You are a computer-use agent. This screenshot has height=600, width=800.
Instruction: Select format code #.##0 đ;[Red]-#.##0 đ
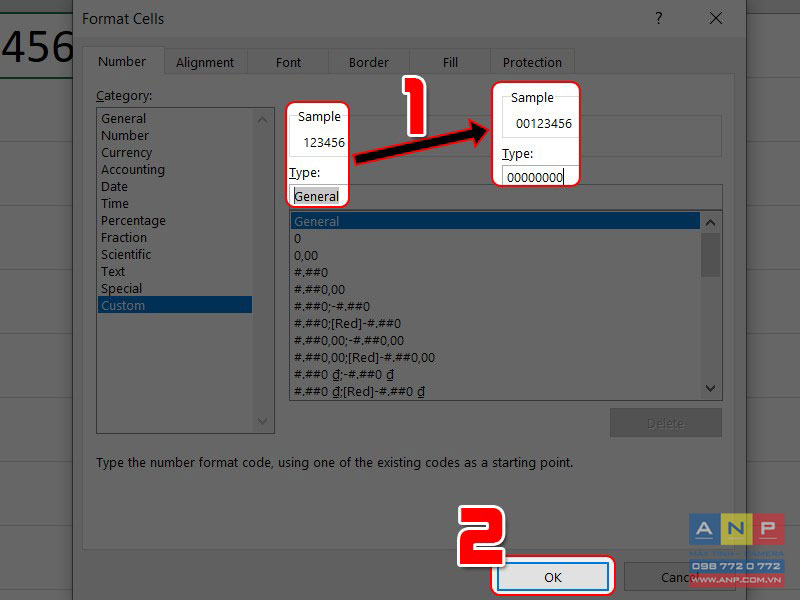495,391
